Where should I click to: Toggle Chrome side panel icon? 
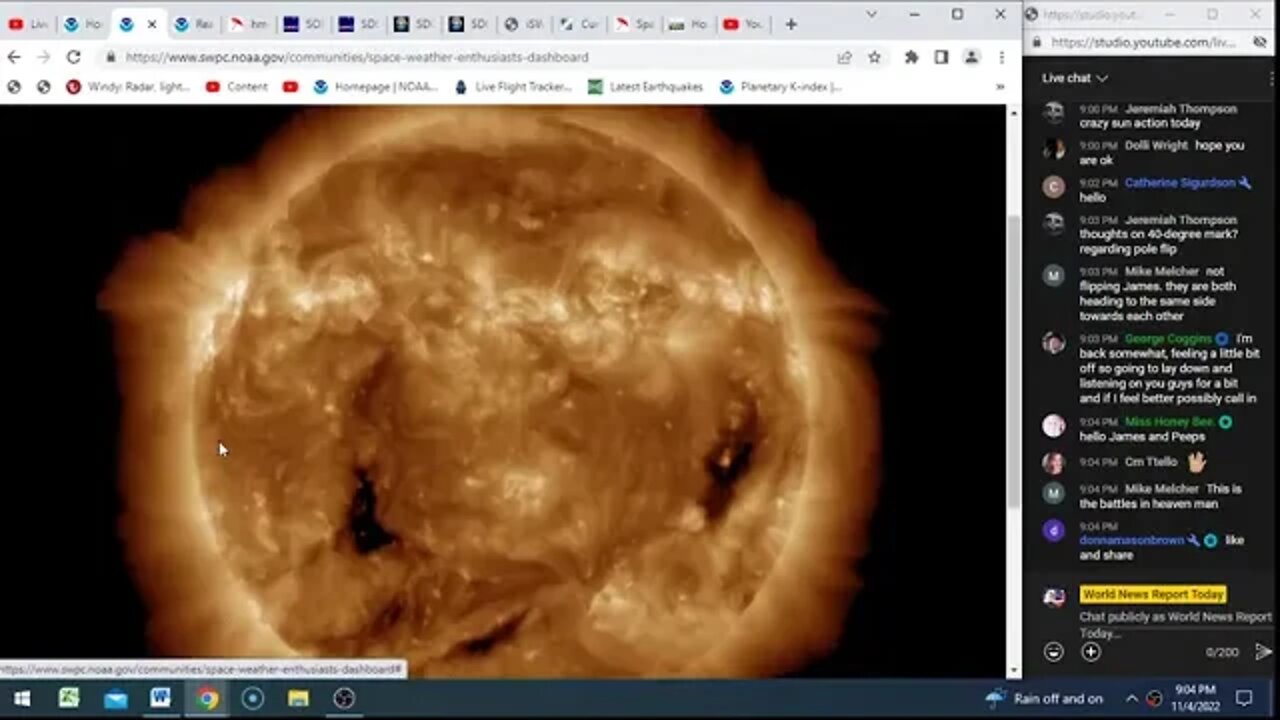pos(941,57)
